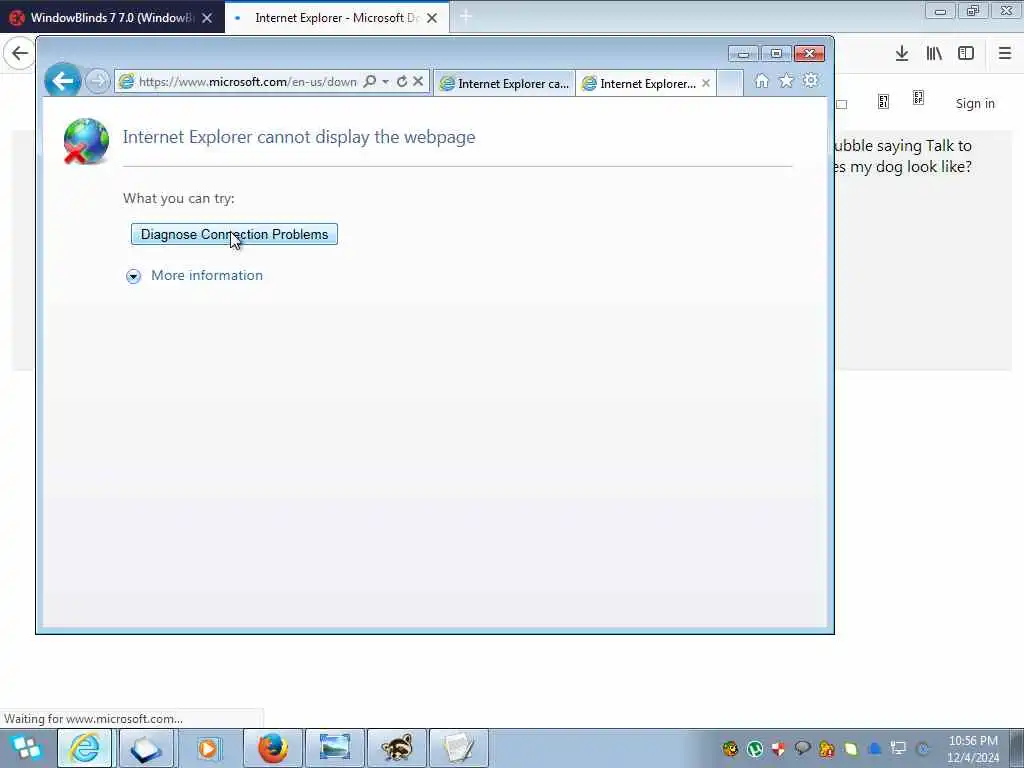Click speech bubble tray icon

803,748
